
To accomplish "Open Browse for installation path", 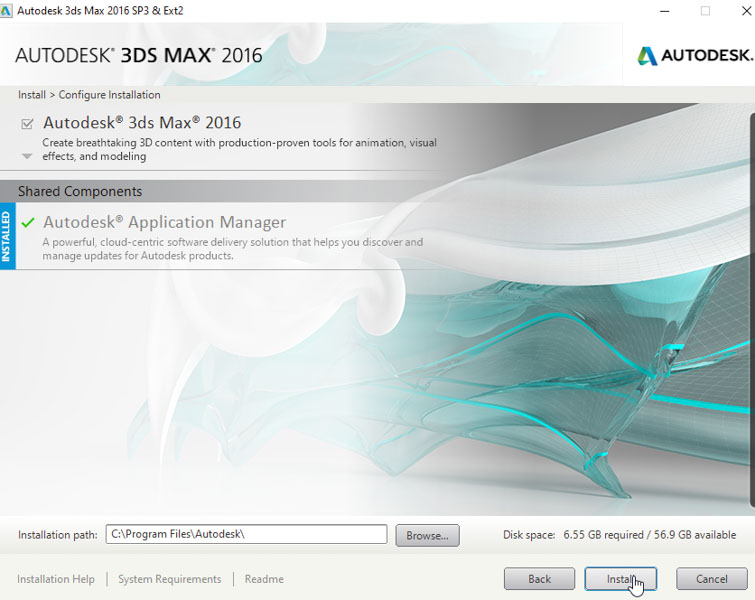I will point(427,535).
